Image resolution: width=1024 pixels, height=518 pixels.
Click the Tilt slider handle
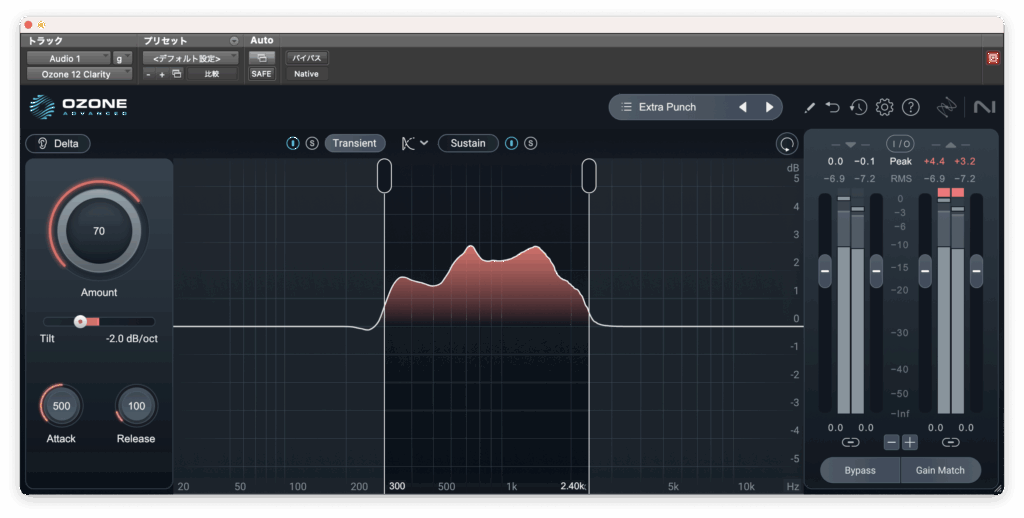[80, 321]
